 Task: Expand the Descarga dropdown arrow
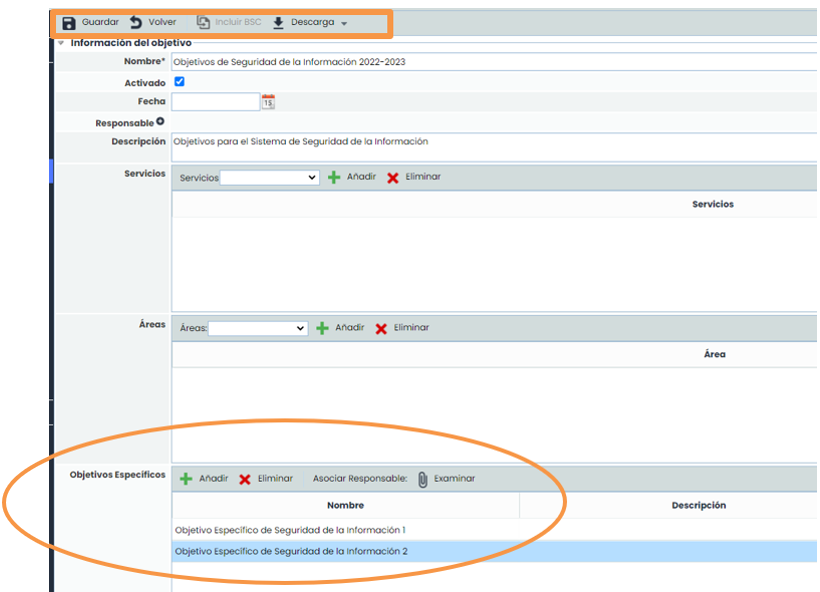[344, 23]
